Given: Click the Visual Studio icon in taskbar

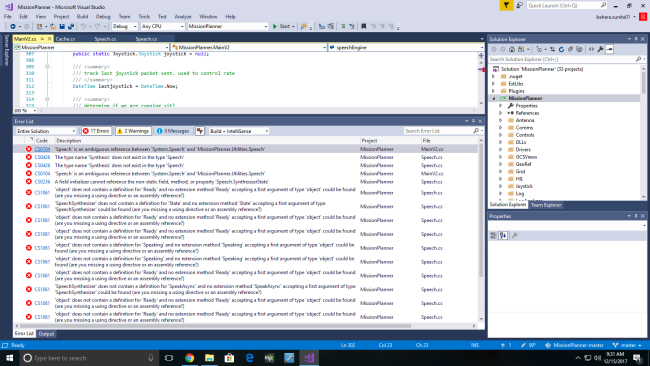Looking at the screenshot, I should point(309,358).
